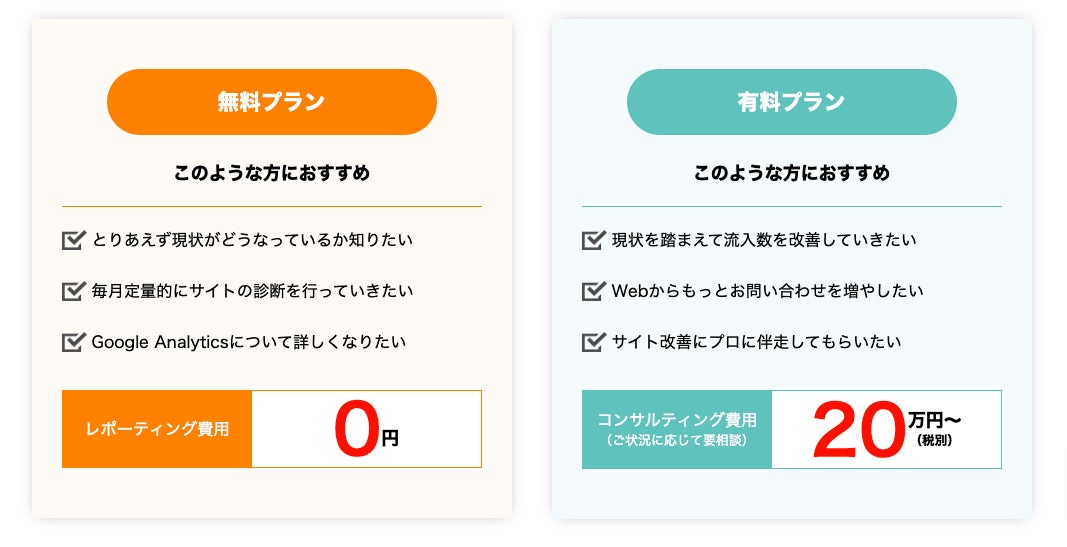This screenshot has width=1067, height=547.
Task: Click the orange レポーティング費用 label
Action: click(157, 429)
